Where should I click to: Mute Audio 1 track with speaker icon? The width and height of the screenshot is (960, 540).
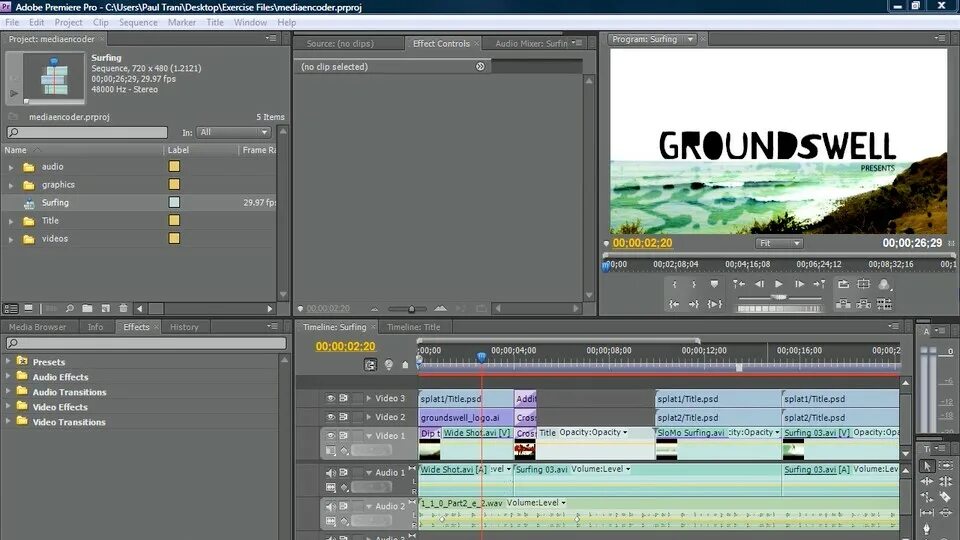point(331,473)
